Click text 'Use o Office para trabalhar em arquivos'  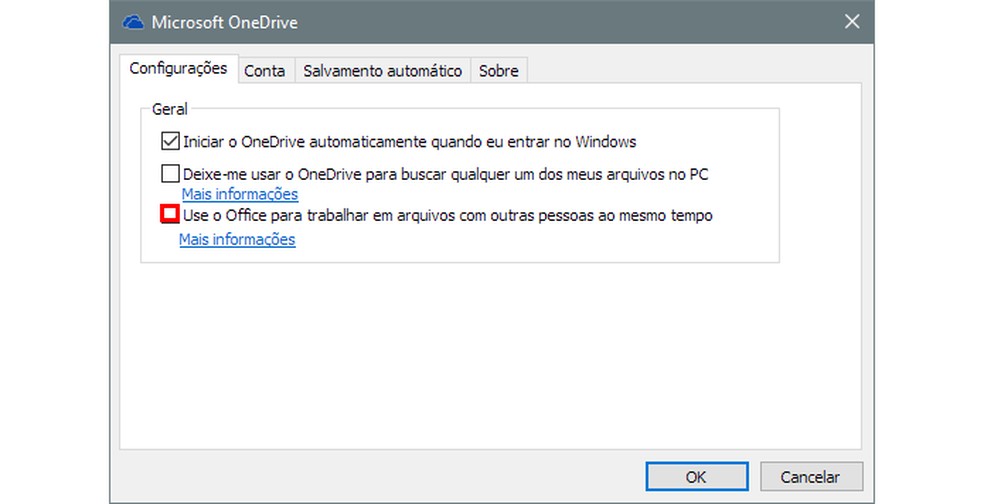[x=320, y=216]
